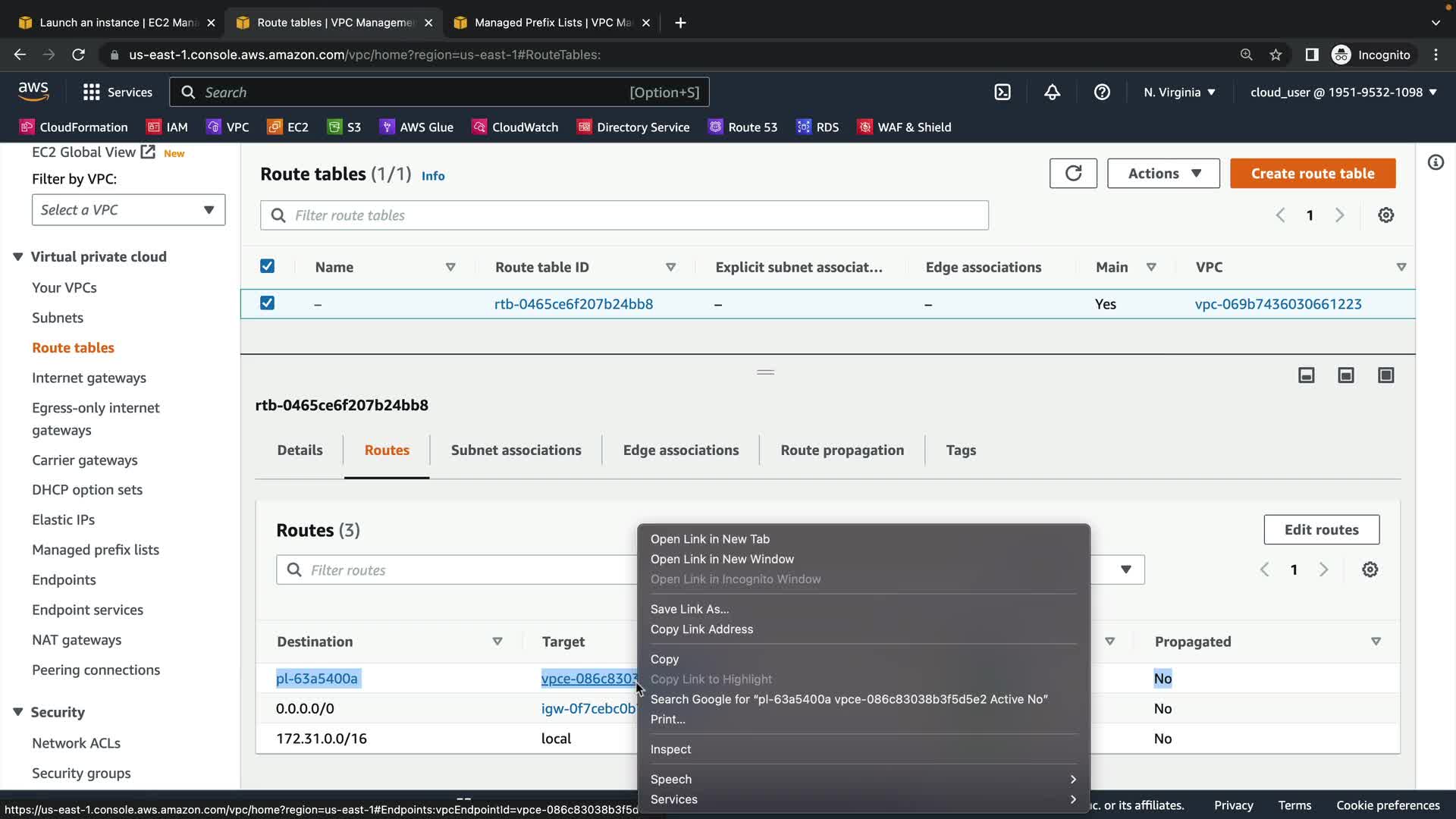Collapse the Virtual private cloud section
Image resolution: width=1456 pixels, height=819 pixels.
pyautogui.click(x=18, y=257)
